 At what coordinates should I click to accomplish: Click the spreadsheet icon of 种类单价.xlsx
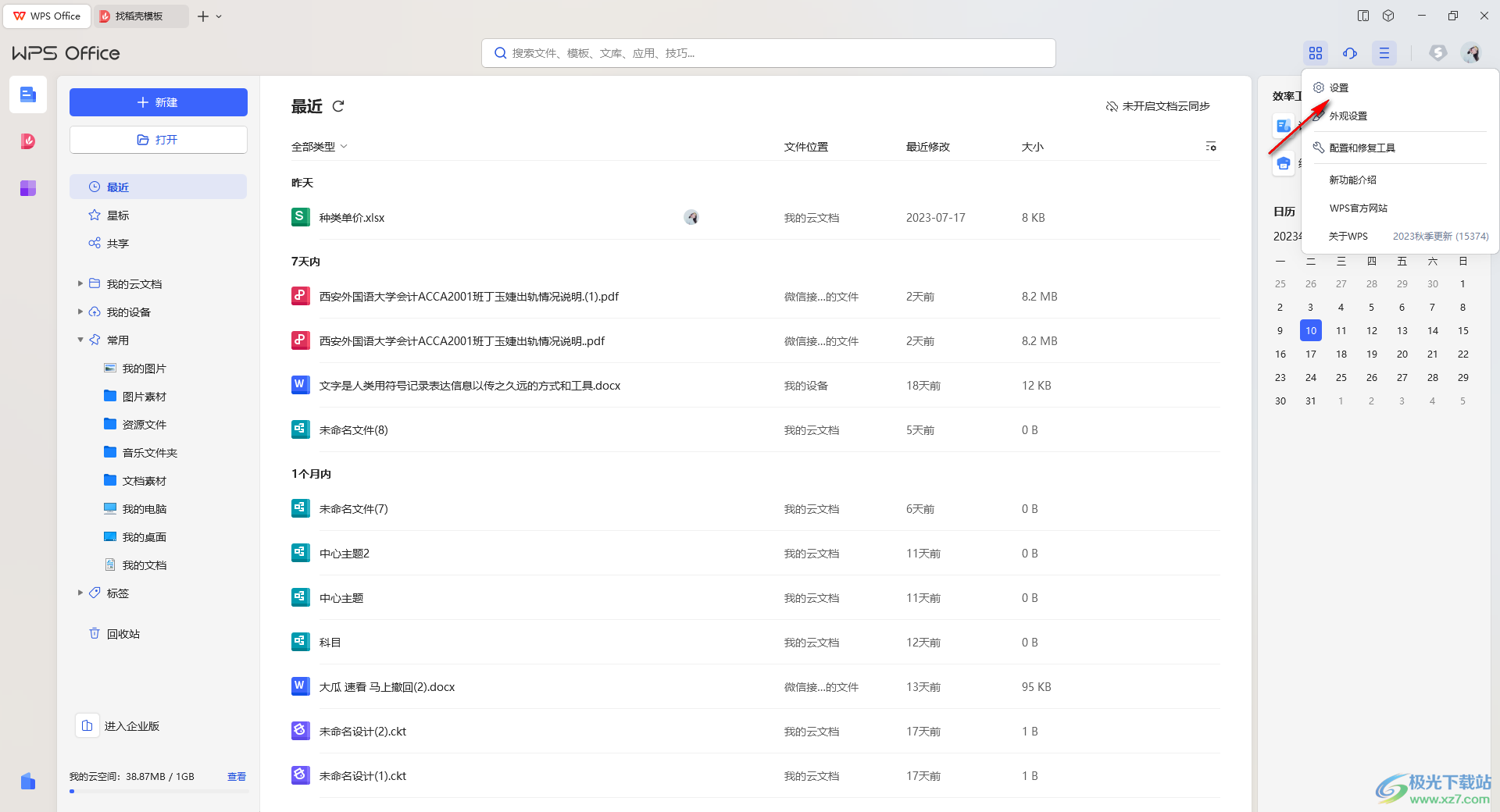coord(300,217)
